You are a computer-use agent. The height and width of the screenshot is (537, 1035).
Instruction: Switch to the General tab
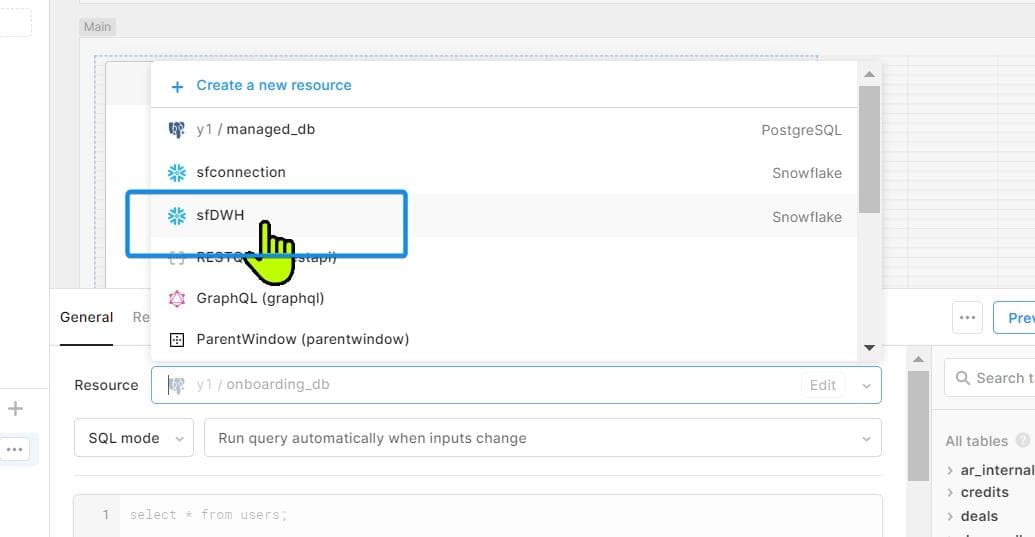(x=87, y=317)
